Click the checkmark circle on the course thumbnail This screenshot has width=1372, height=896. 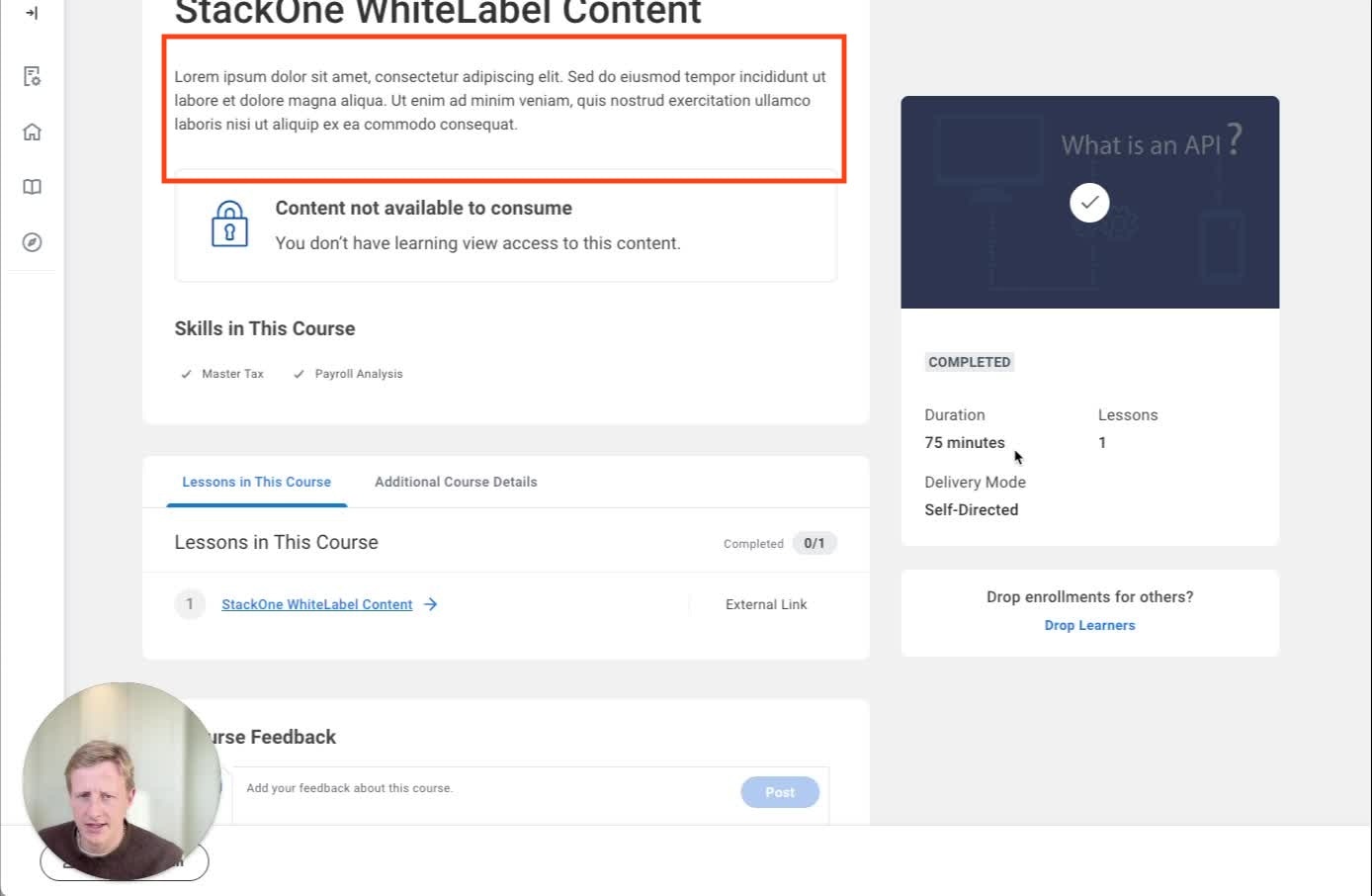[x=1089, y=202]
